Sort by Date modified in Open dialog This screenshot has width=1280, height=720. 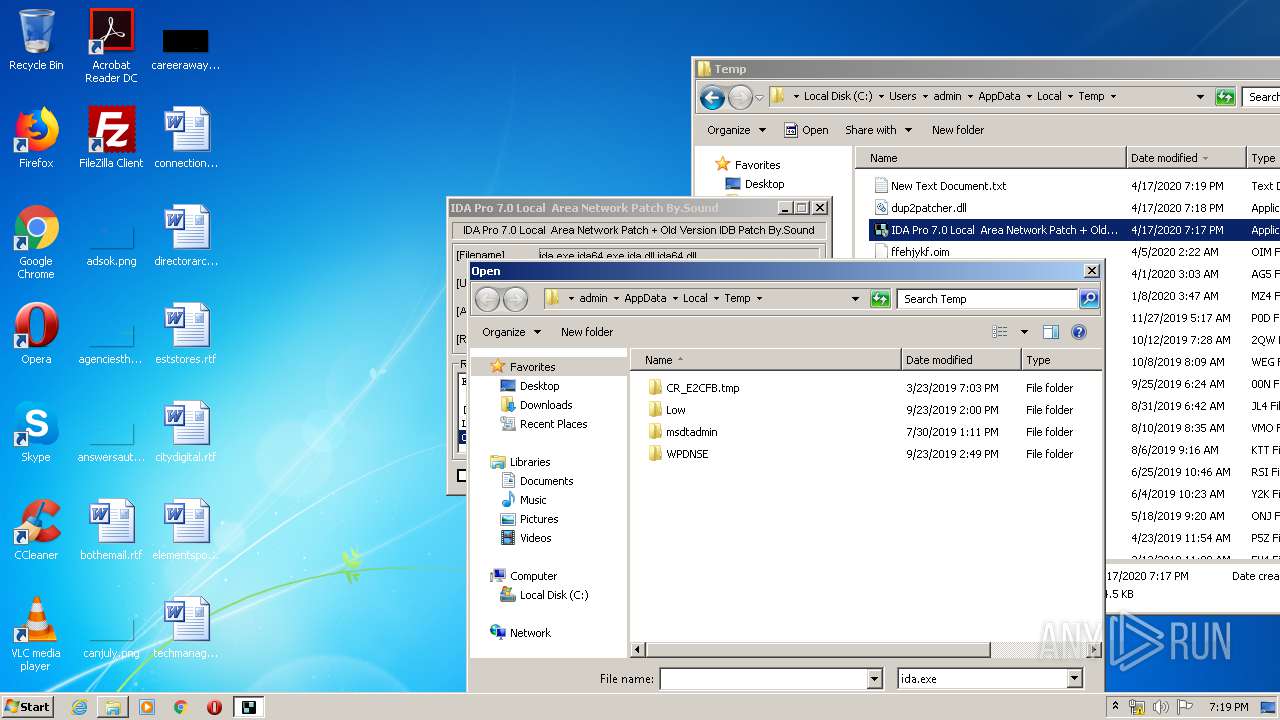(961, 360)
